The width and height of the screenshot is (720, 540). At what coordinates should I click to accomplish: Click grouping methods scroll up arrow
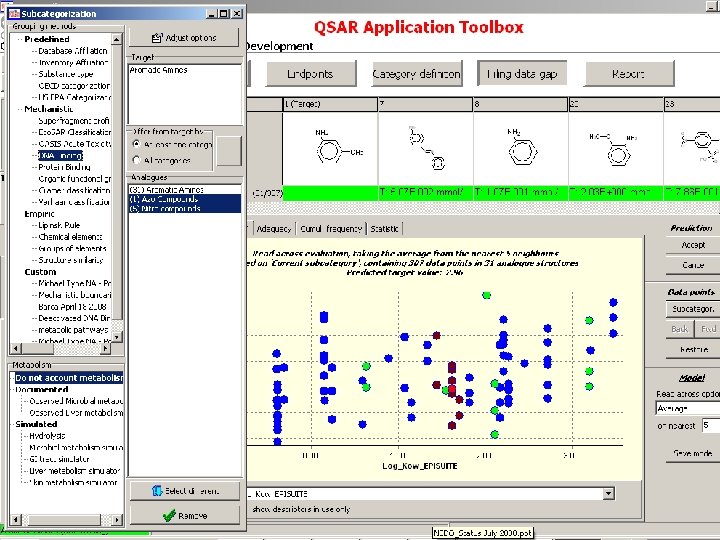(117, 39)
